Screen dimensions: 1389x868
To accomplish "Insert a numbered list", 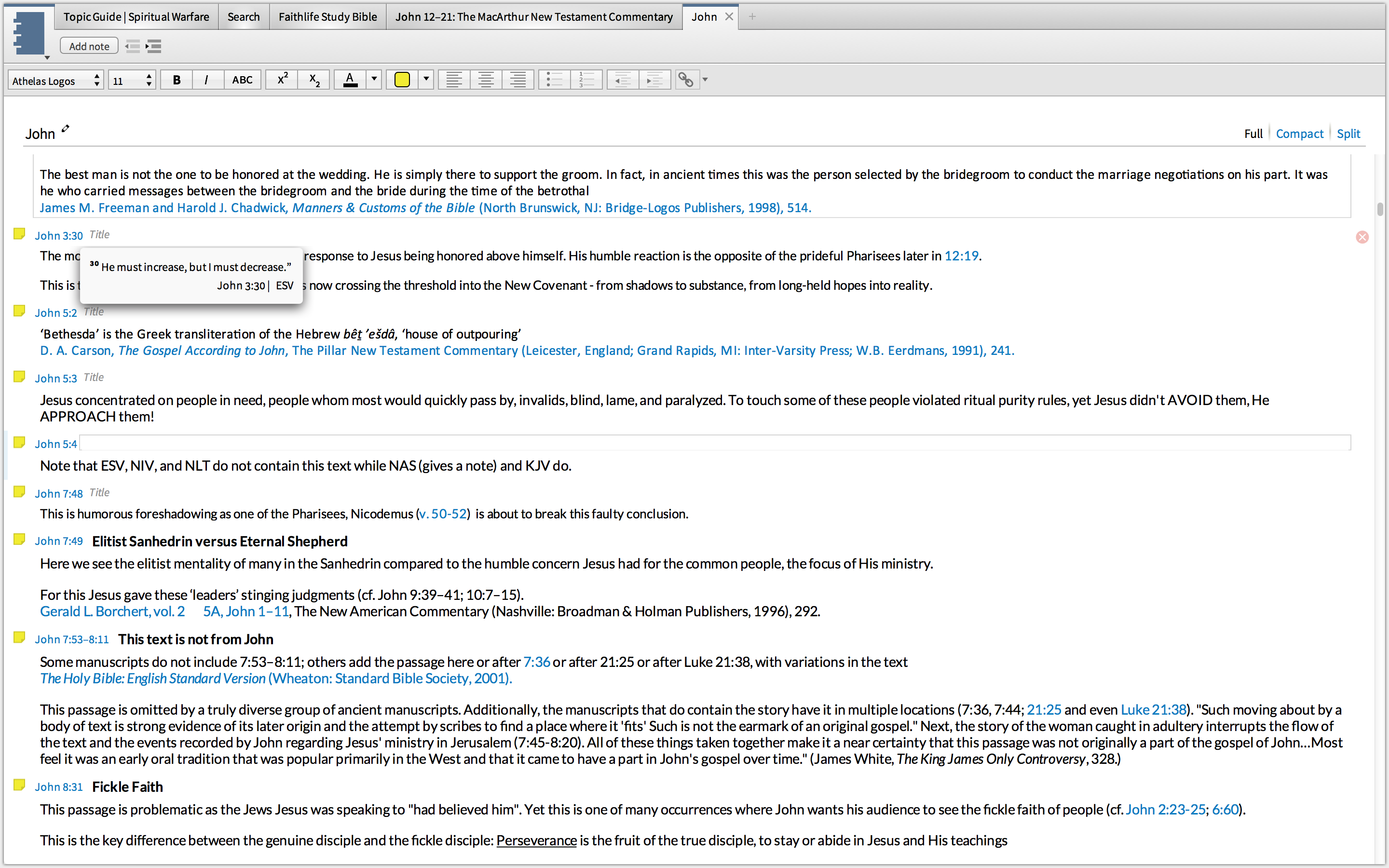I will coord(586,80).
